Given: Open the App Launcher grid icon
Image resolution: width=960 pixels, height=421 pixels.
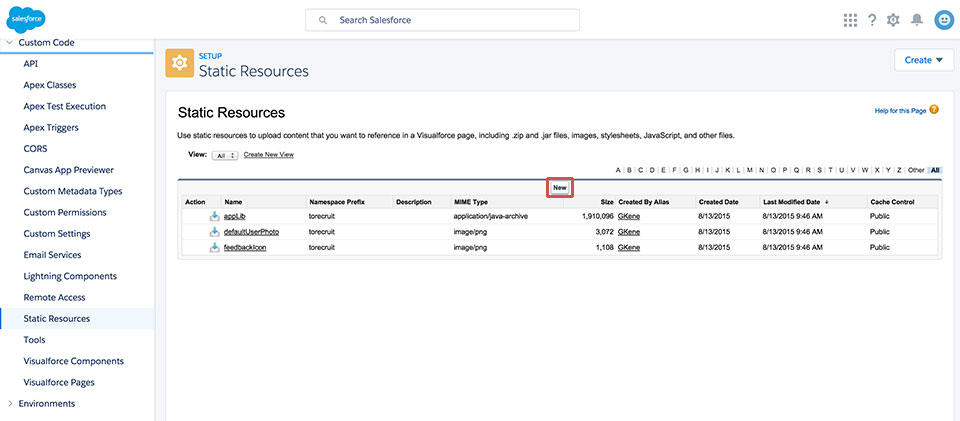Looking at the screenshot, I should [x=850, y=20].
